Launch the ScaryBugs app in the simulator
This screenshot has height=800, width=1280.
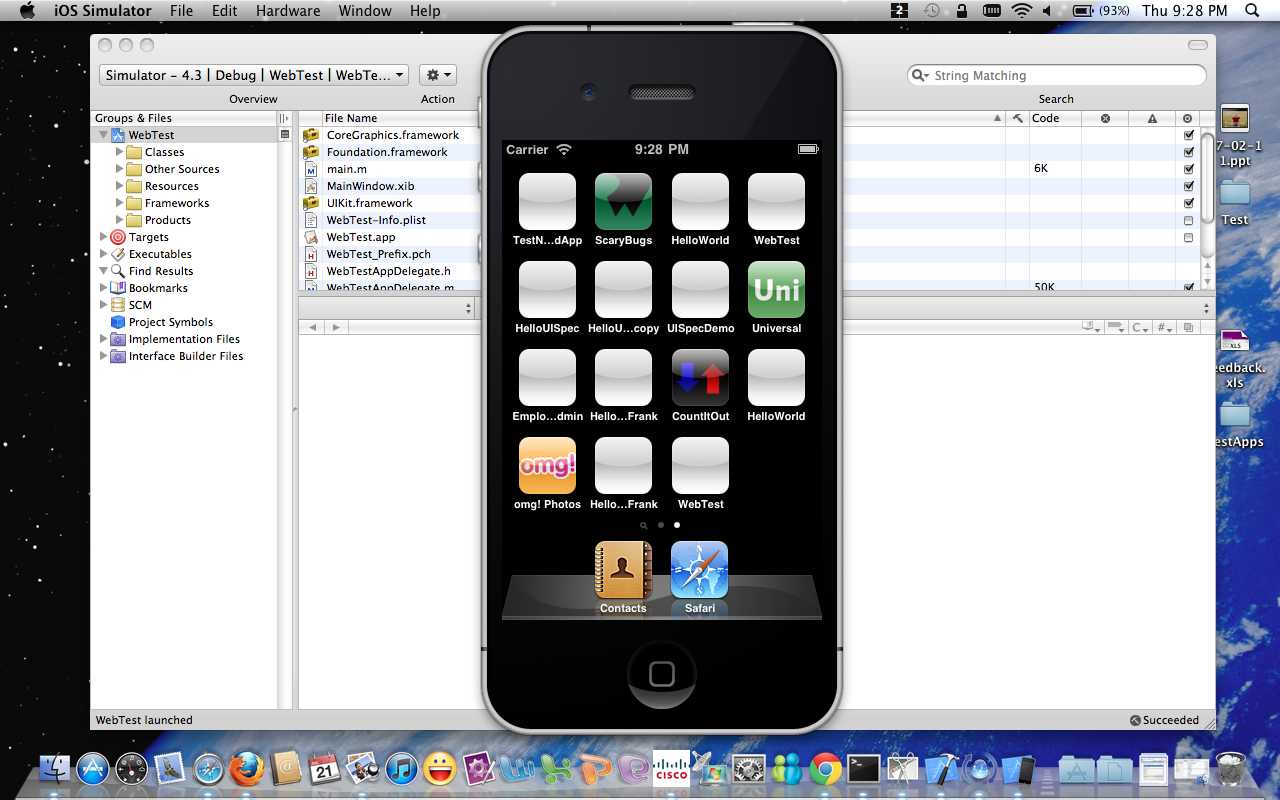click(x=623, y=200)
